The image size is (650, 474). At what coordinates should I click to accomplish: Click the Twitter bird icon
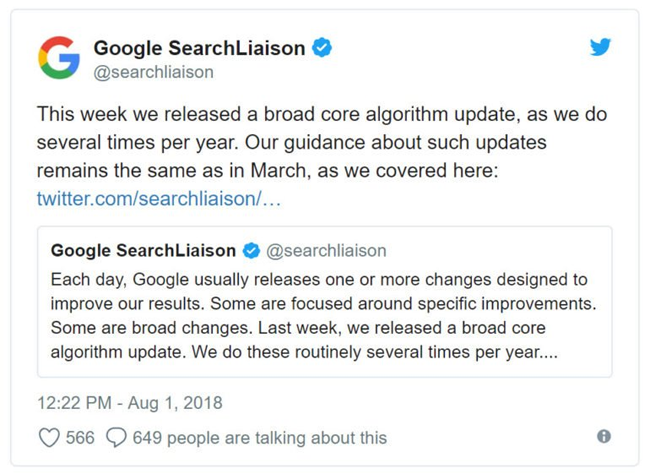[x=600, y=47]
